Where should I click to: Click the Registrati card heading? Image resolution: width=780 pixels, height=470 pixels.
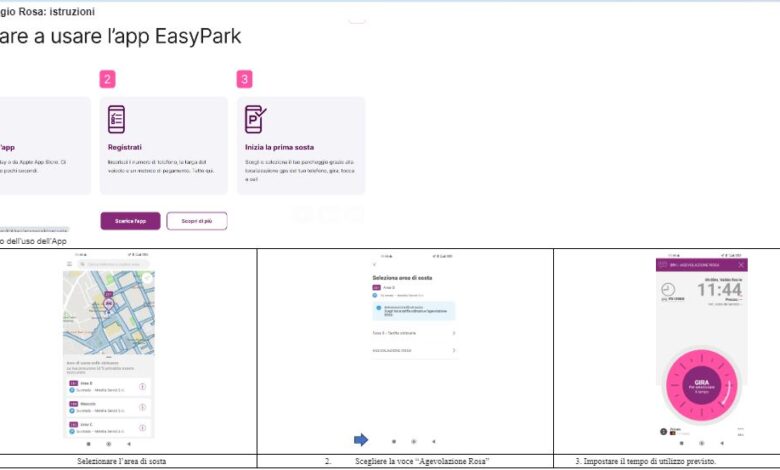tap(124, 146)
